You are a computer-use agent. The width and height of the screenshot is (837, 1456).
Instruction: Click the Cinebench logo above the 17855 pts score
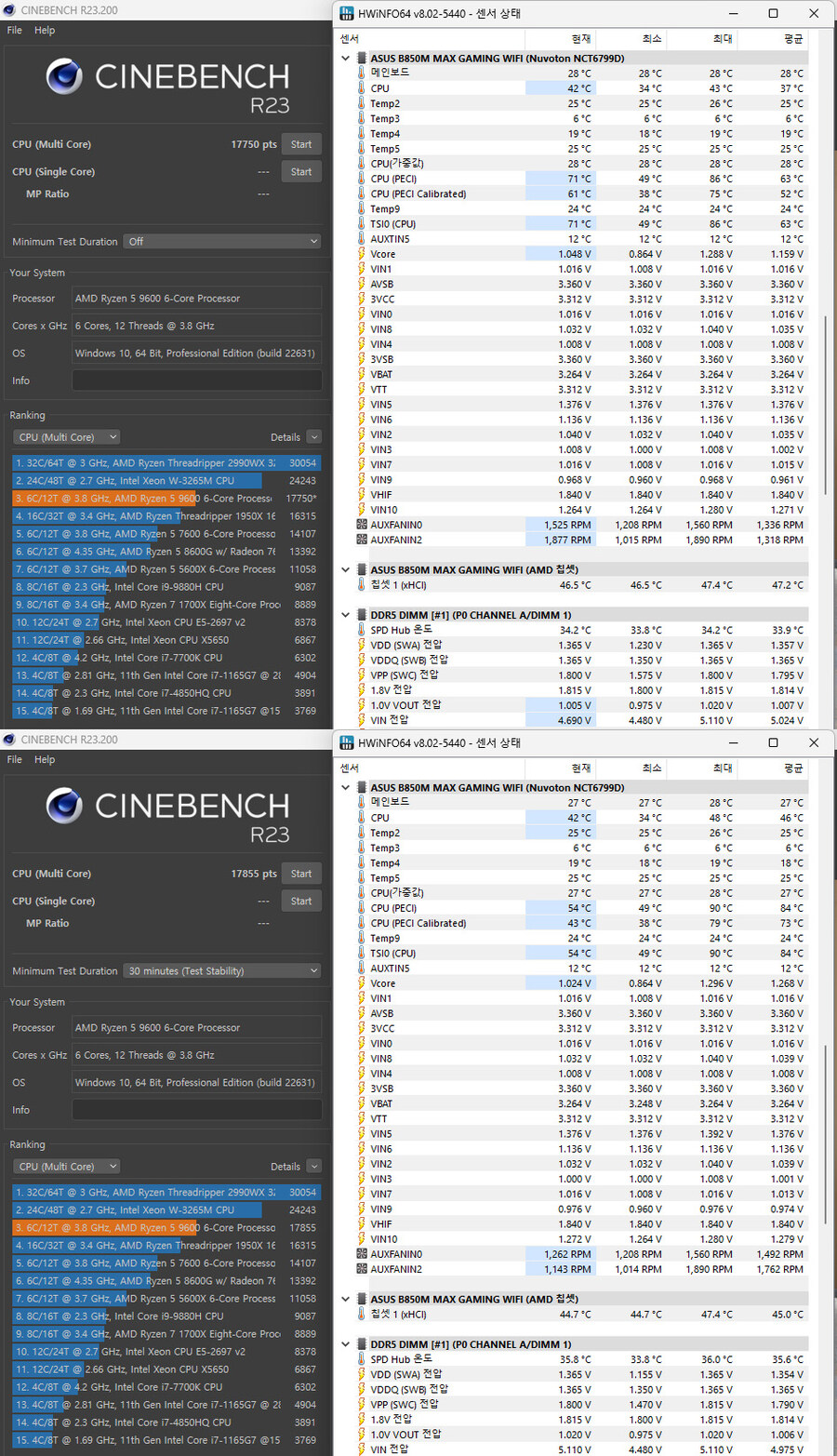point(64,806)
